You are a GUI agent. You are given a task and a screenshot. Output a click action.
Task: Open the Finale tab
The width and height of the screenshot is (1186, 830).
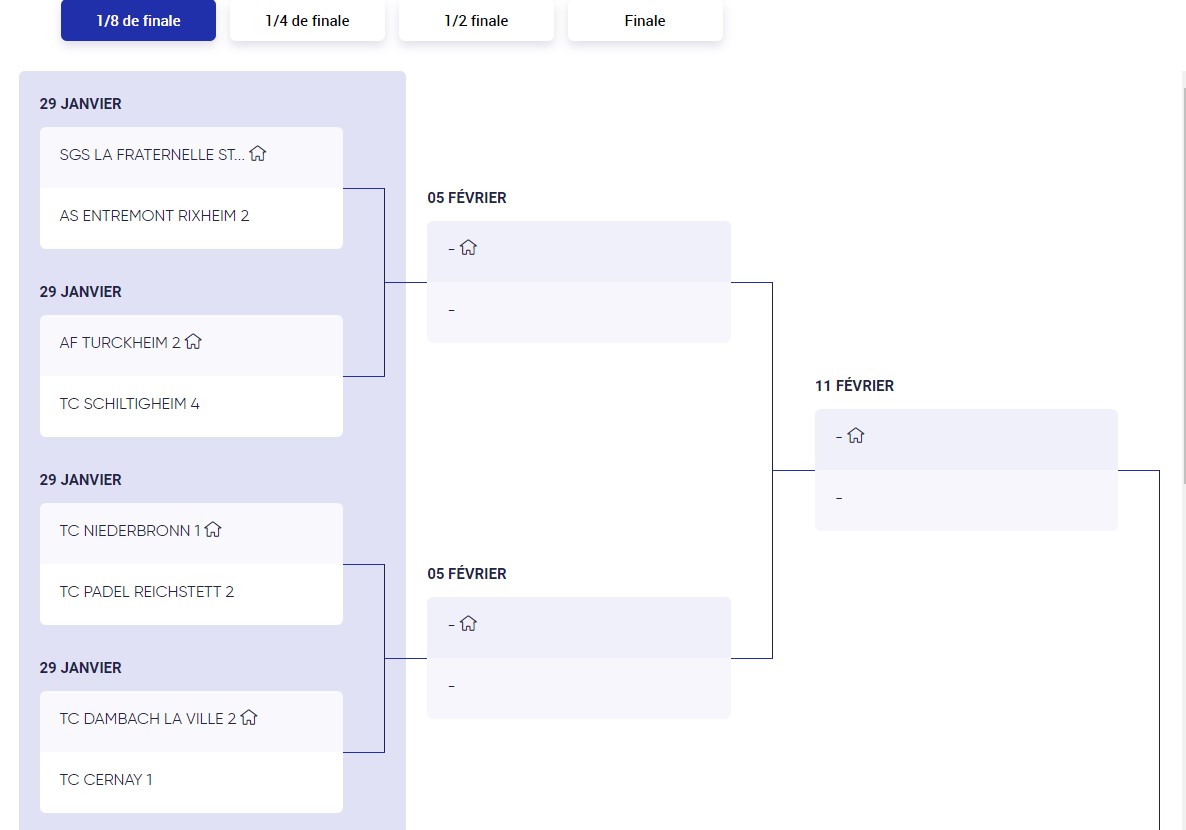click(645, 20)
